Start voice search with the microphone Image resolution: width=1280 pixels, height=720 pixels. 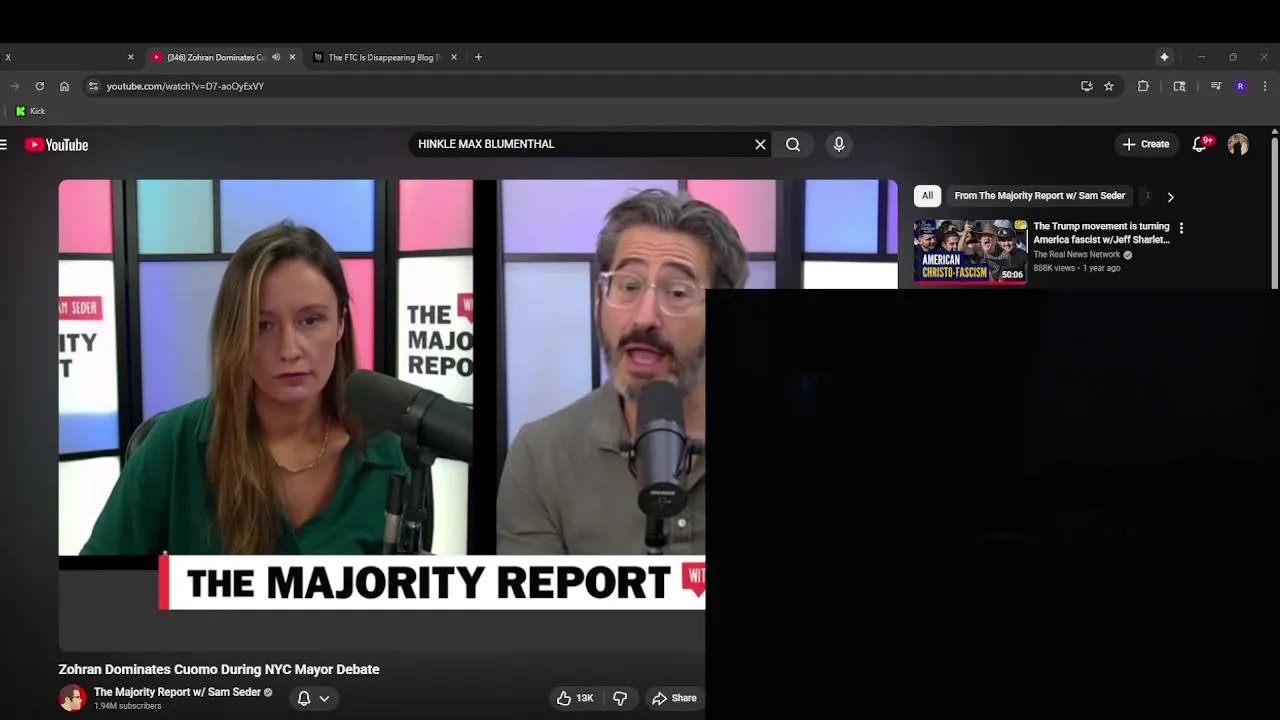(839, 145)
